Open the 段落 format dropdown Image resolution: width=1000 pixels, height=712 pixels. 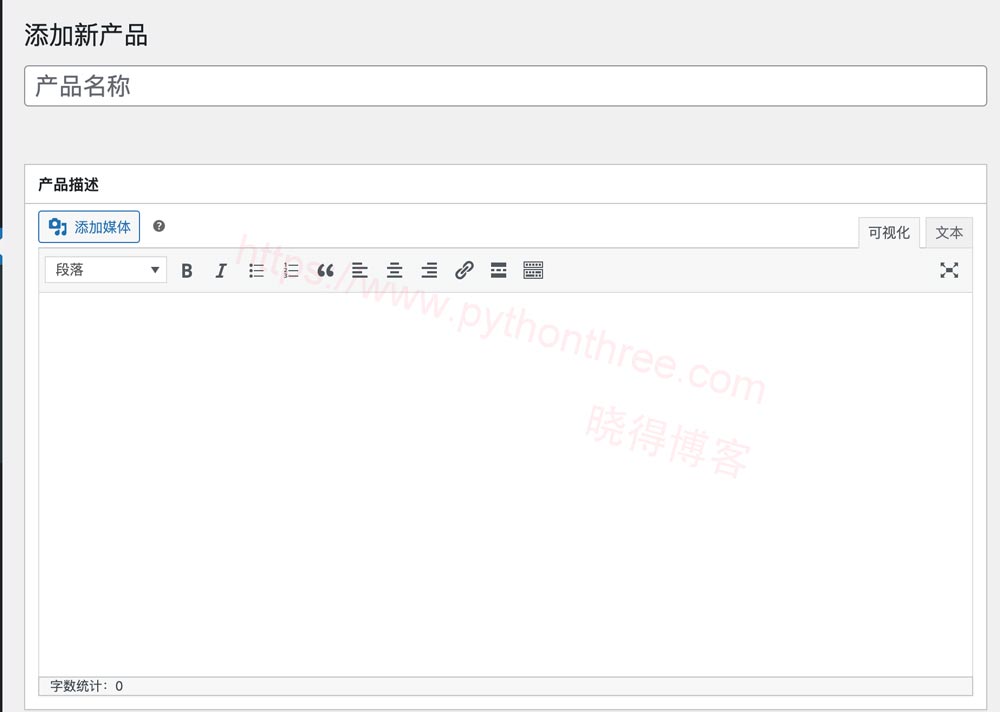click(x=105, y=270)
